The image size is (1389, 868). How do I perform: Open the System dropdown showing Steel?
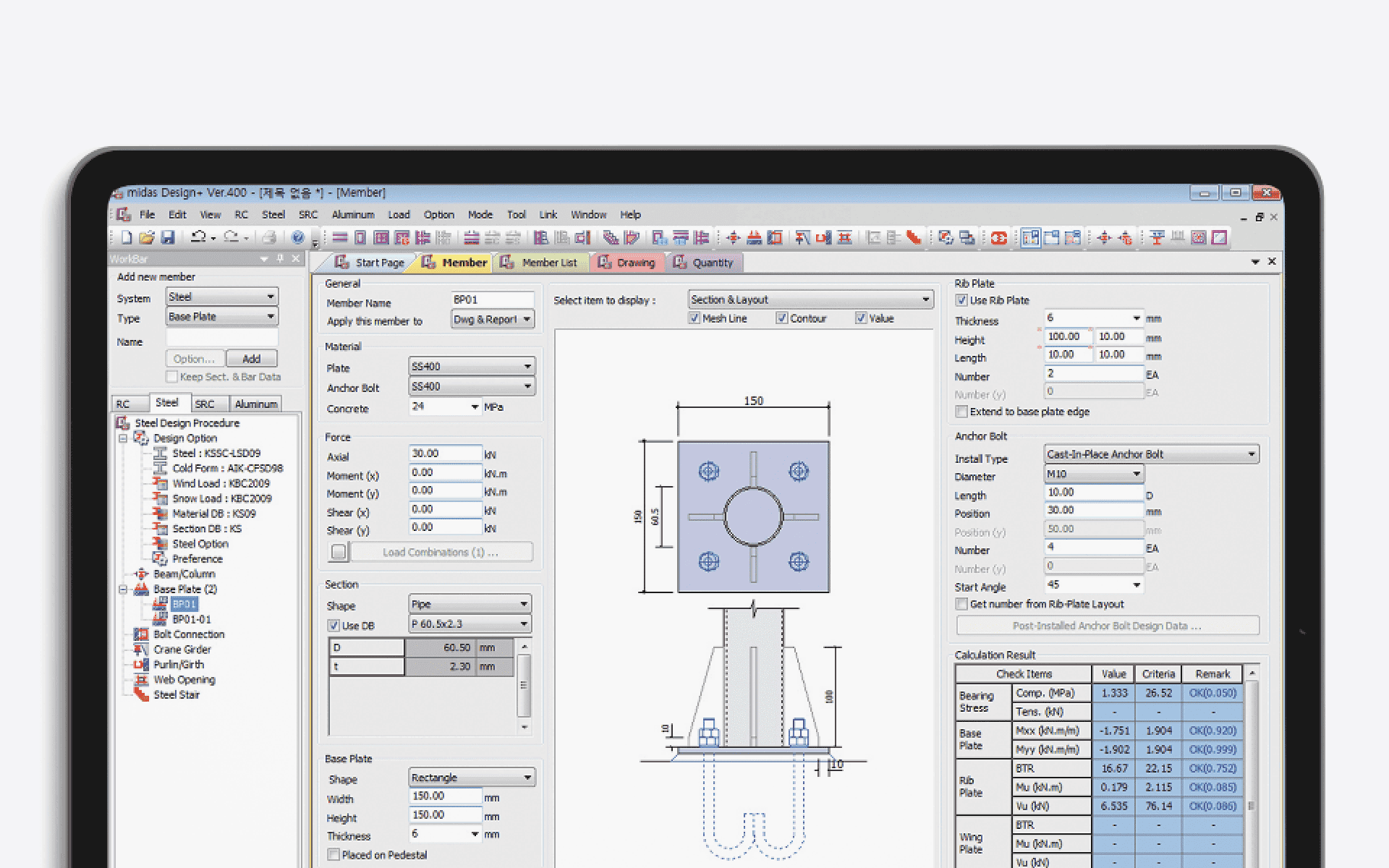click(222, 297)
